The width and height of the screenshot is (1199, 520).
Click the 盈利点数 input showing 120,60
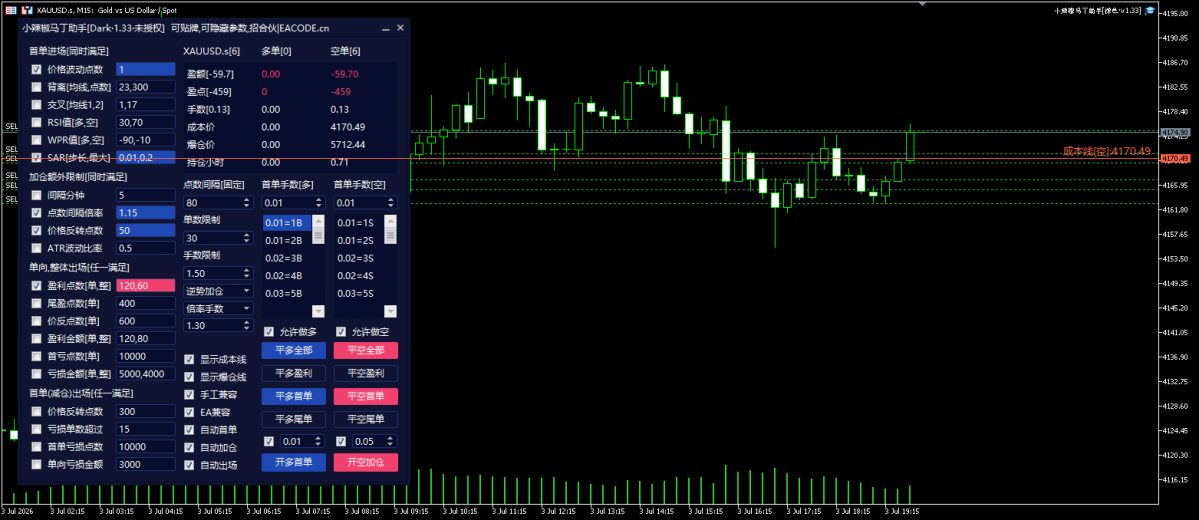coord(145,286)
